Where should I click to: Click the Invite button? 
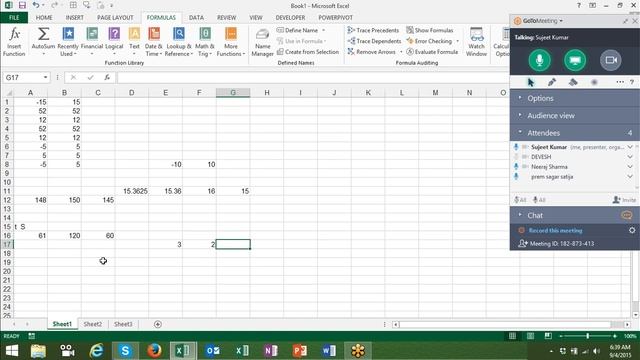[624, 200]
